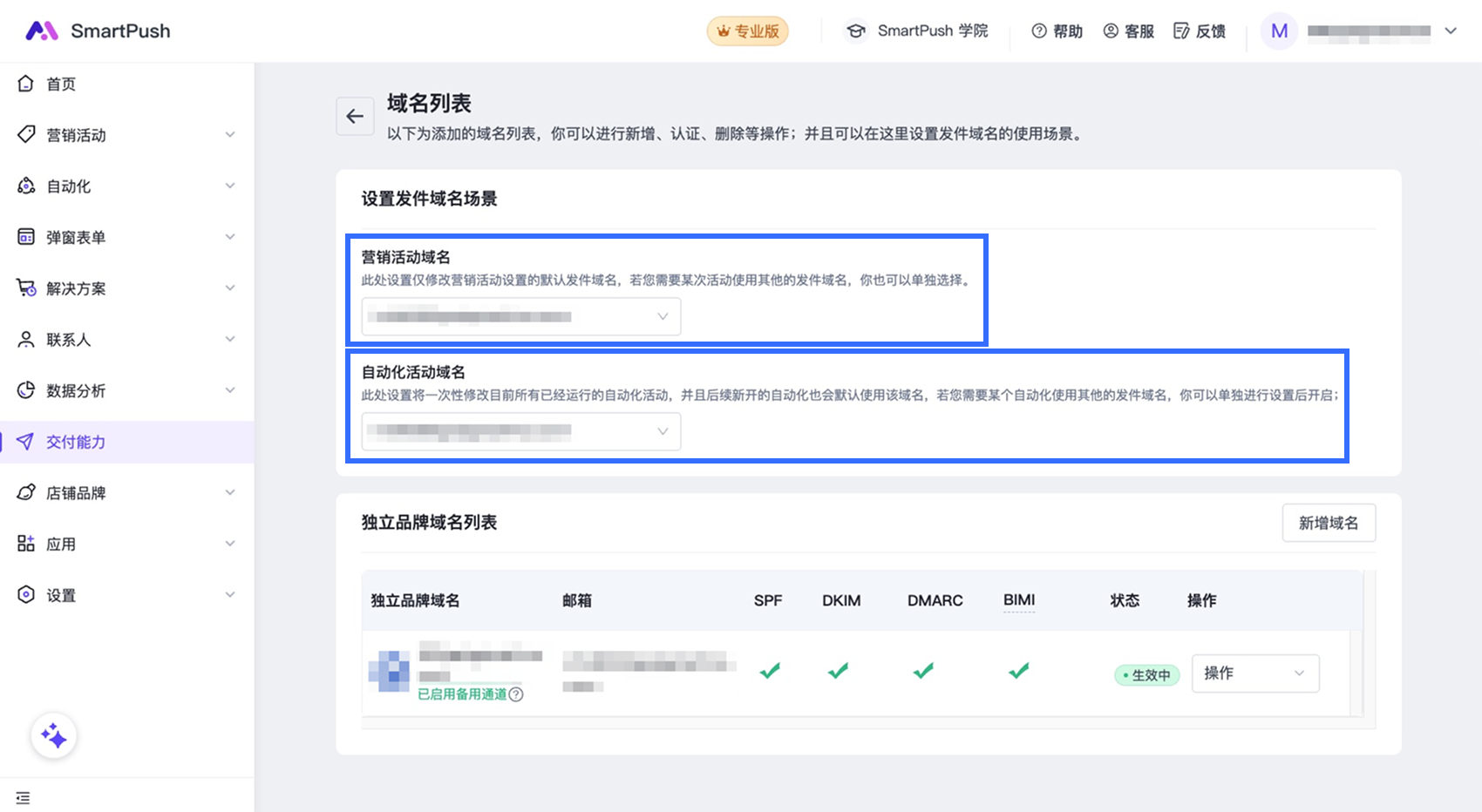This screenshot has height=812, width=1482.
Task: Click the help icon beside 已启用备用通道
Action: pos(516,694)
